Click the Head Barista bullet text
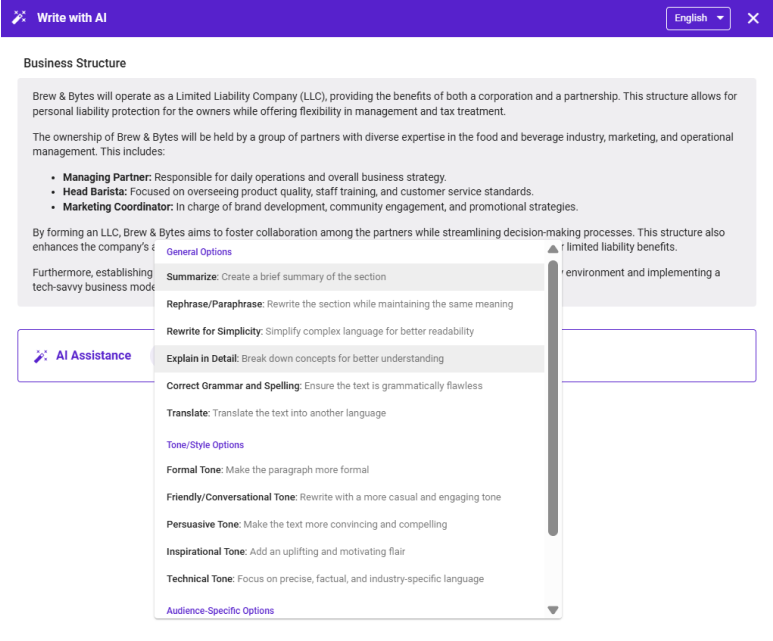Image resolution: width=773 pixels, height=641 pixels. point(298,192)
